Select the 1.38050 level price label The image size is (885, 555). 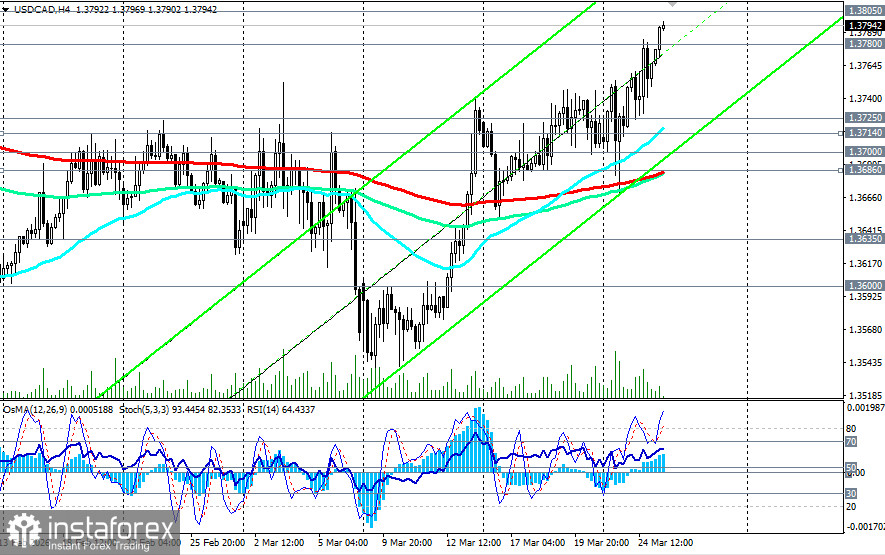tap(865, 11)
